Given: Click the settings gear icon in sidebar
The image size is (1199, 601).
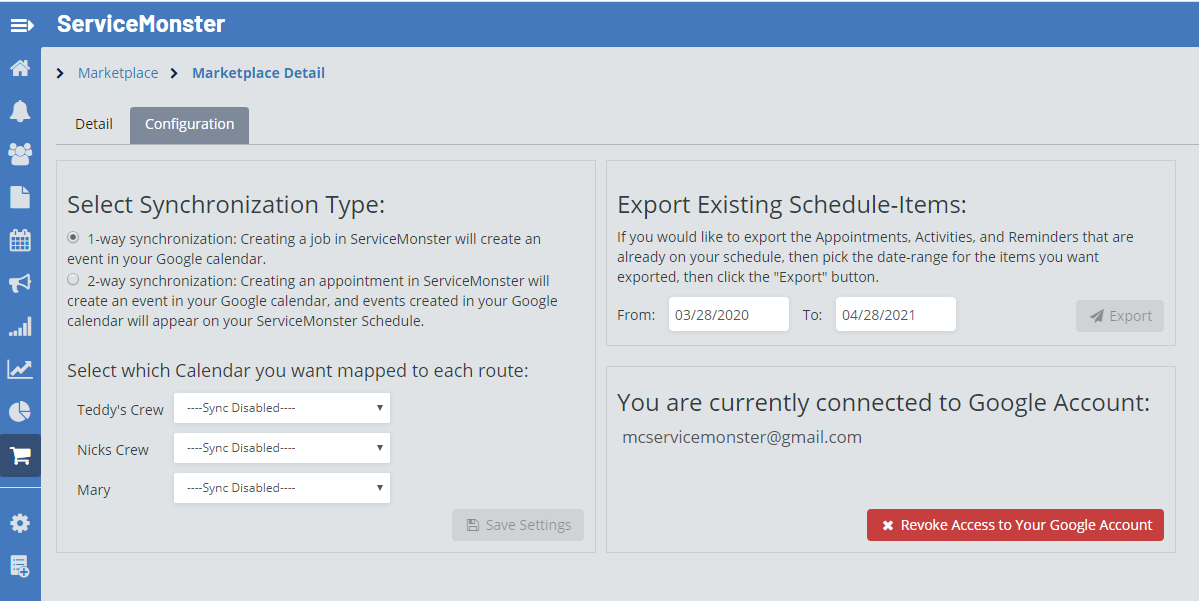Looking at the screenshot, I should pos(20,522).
